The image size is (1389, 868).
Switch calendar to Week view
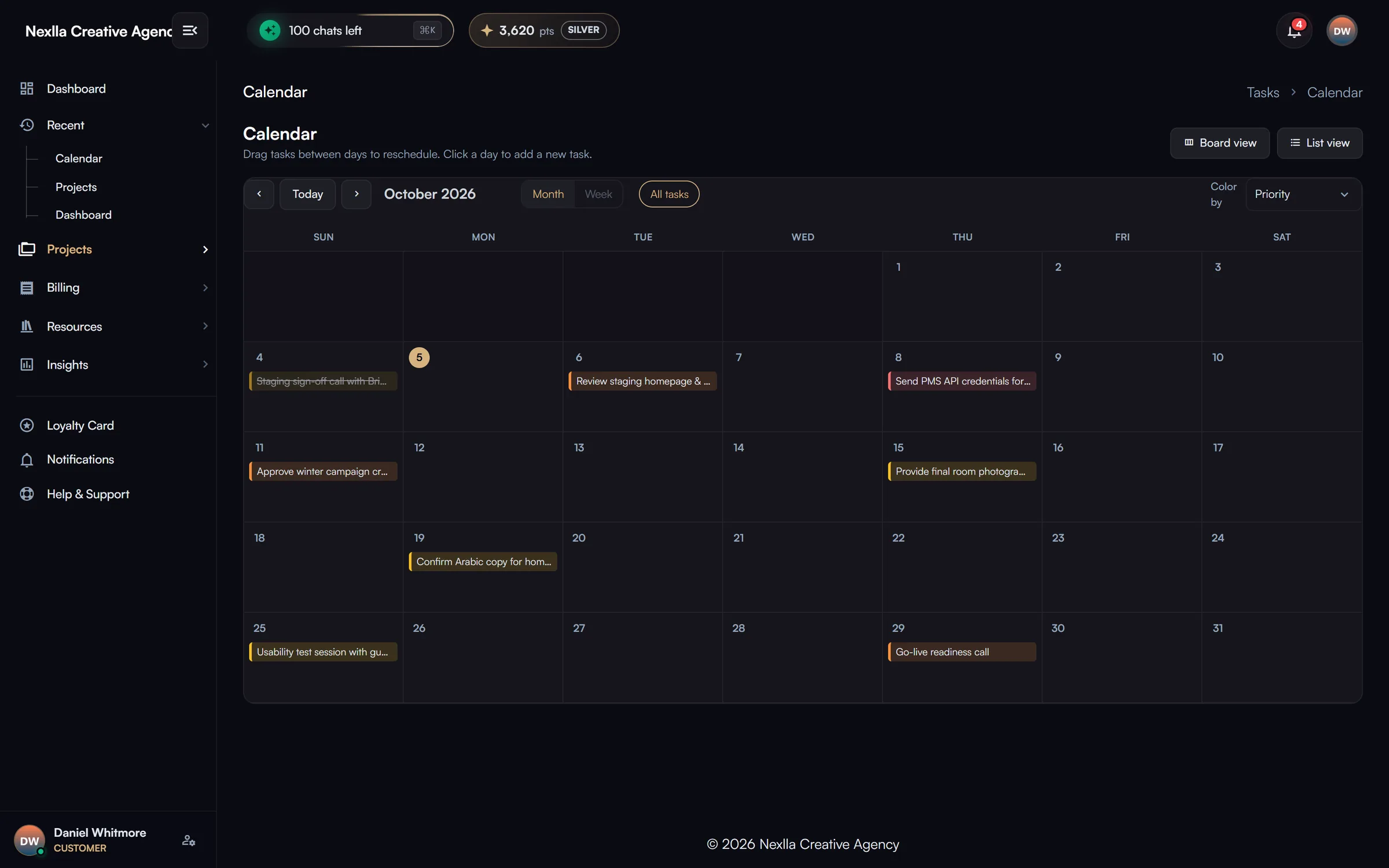598,194
